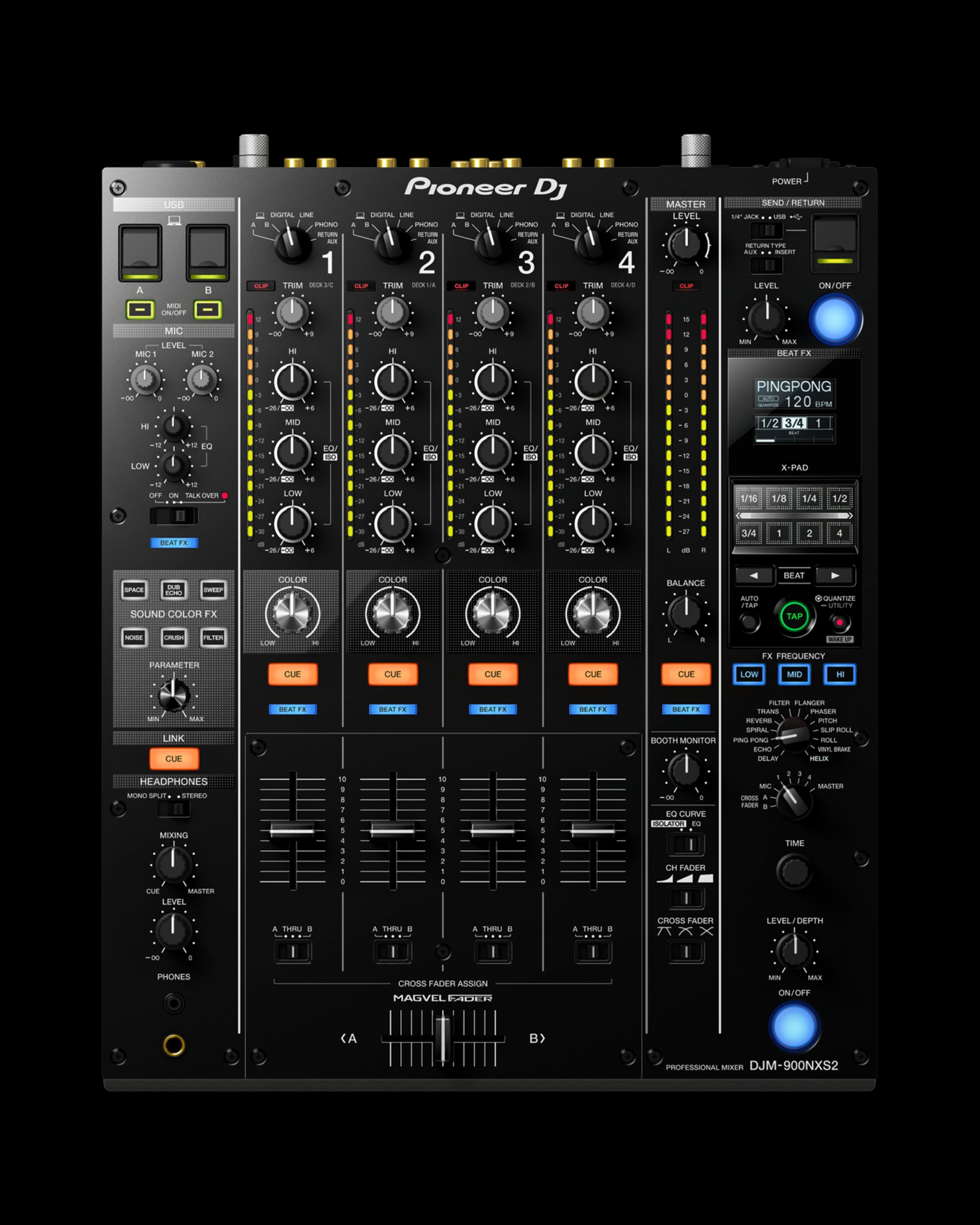Viewport: 980px width, 1225px height.
Task: Click the channel 1 CUE button
Action: click(292, 674)
